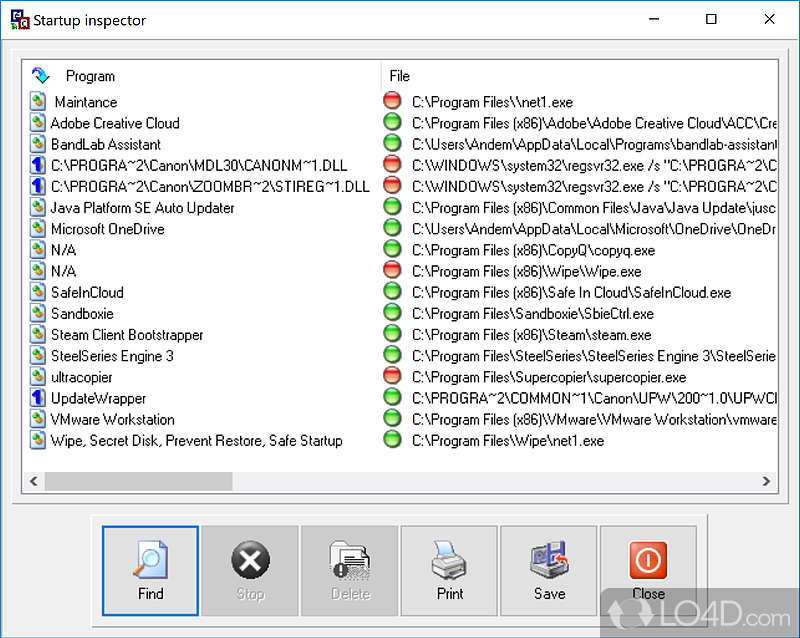Click the path C:\Program Files (x86)\Wipe\Wipe.exe
This screenshot has height=638, width=800.
coord(527,271)
